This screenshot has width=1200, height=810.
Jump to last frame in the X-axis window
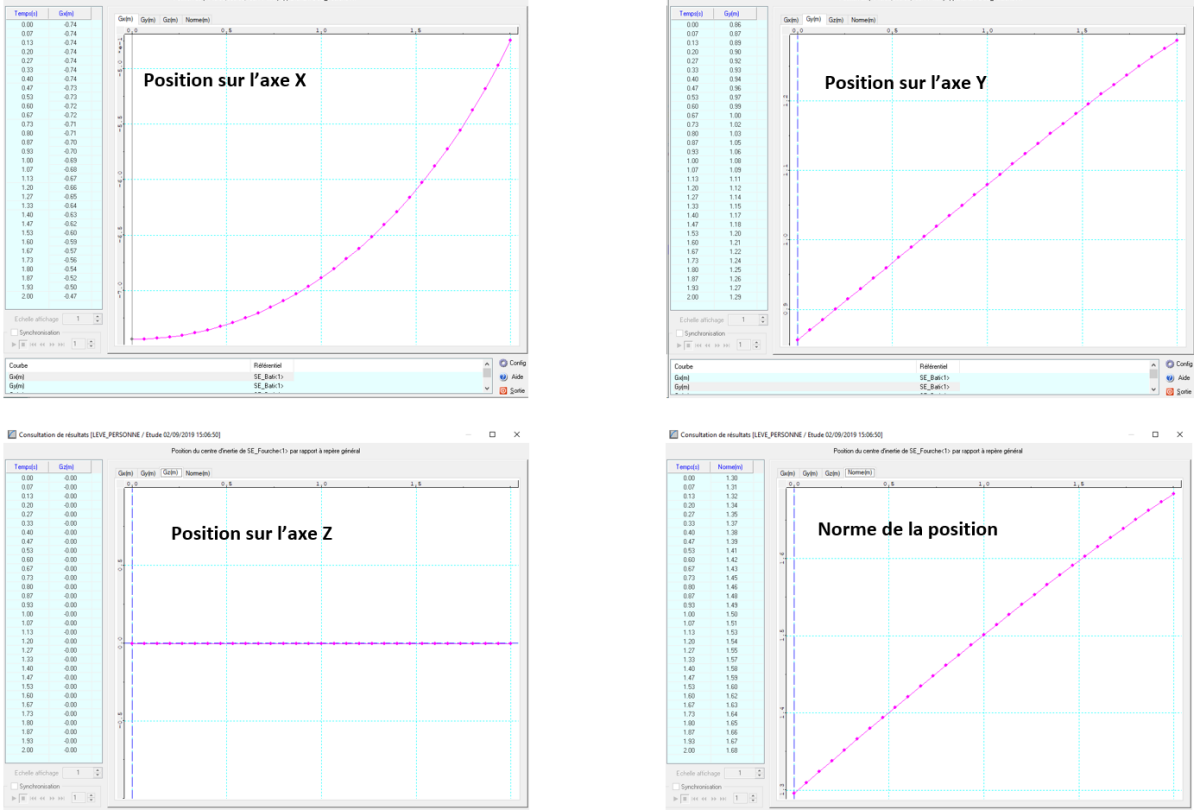point(61,345)
